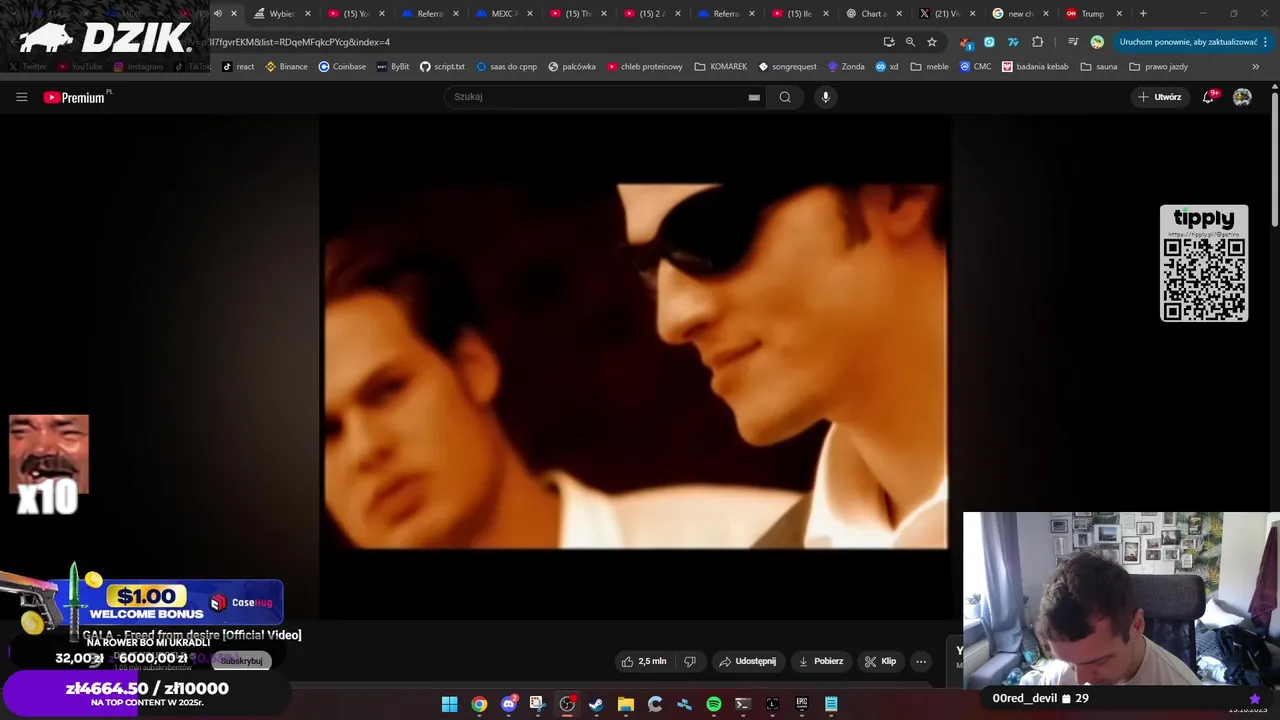The image size is (1280, 720).
Task: Open the YouTube guide hamburger menu
Action: 21,97
